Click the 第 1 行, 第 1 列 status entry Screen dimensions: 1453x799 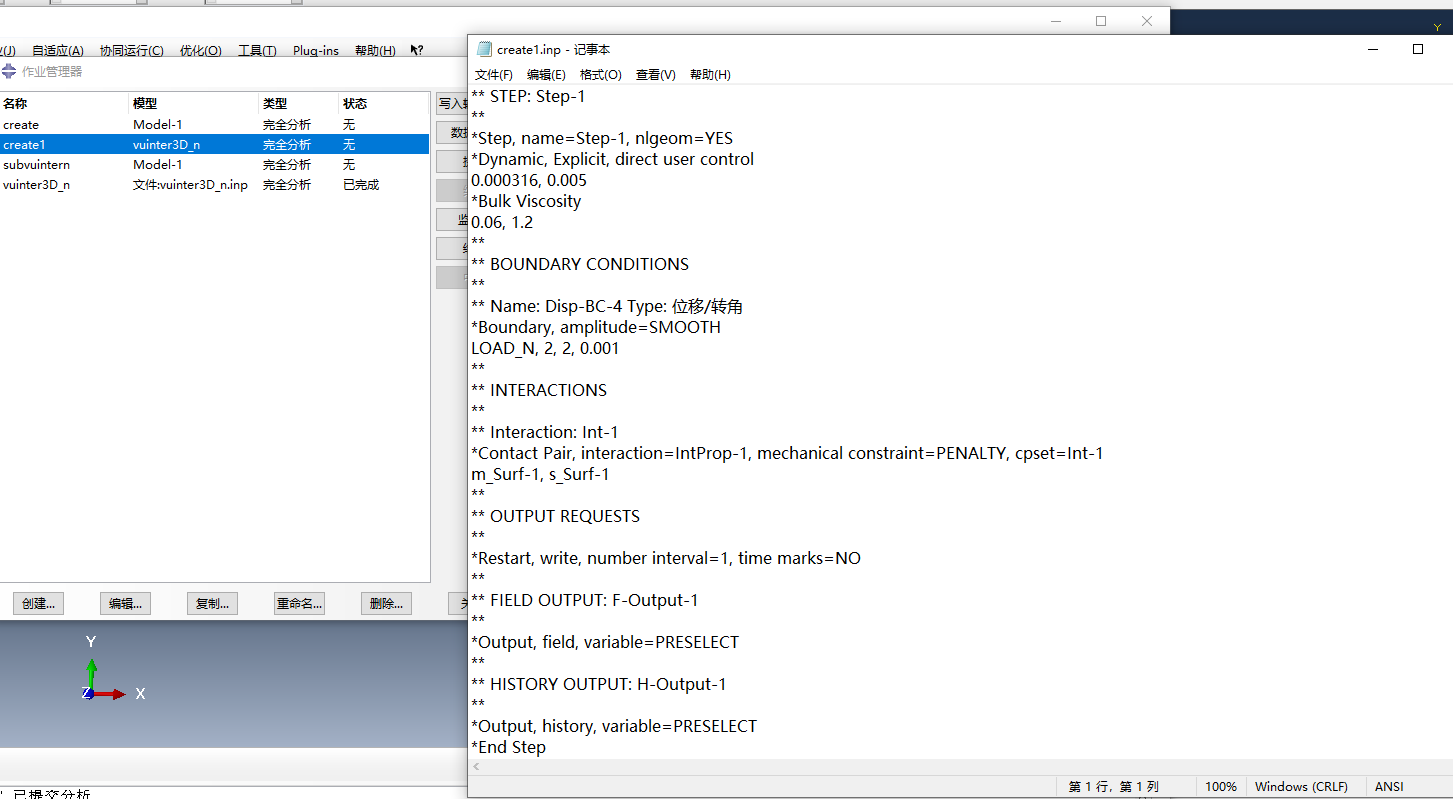pyautogui.click(x=1113, y=787)
